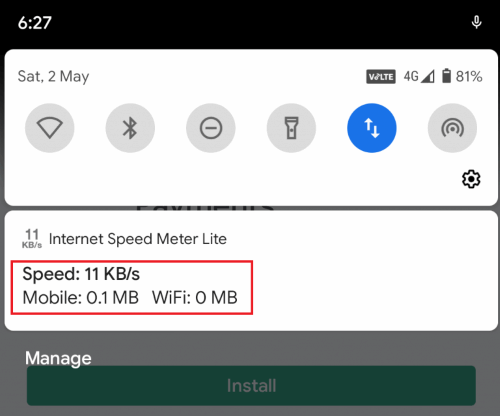Open Manage notifications link
This screenshot has width=500, height=416.
(x=58, y=358)
